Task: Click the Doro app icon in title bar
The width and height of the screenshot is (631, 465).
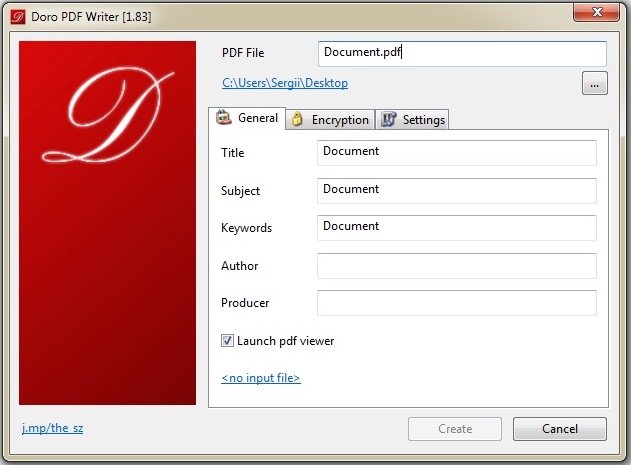Action: pos(18,17)
